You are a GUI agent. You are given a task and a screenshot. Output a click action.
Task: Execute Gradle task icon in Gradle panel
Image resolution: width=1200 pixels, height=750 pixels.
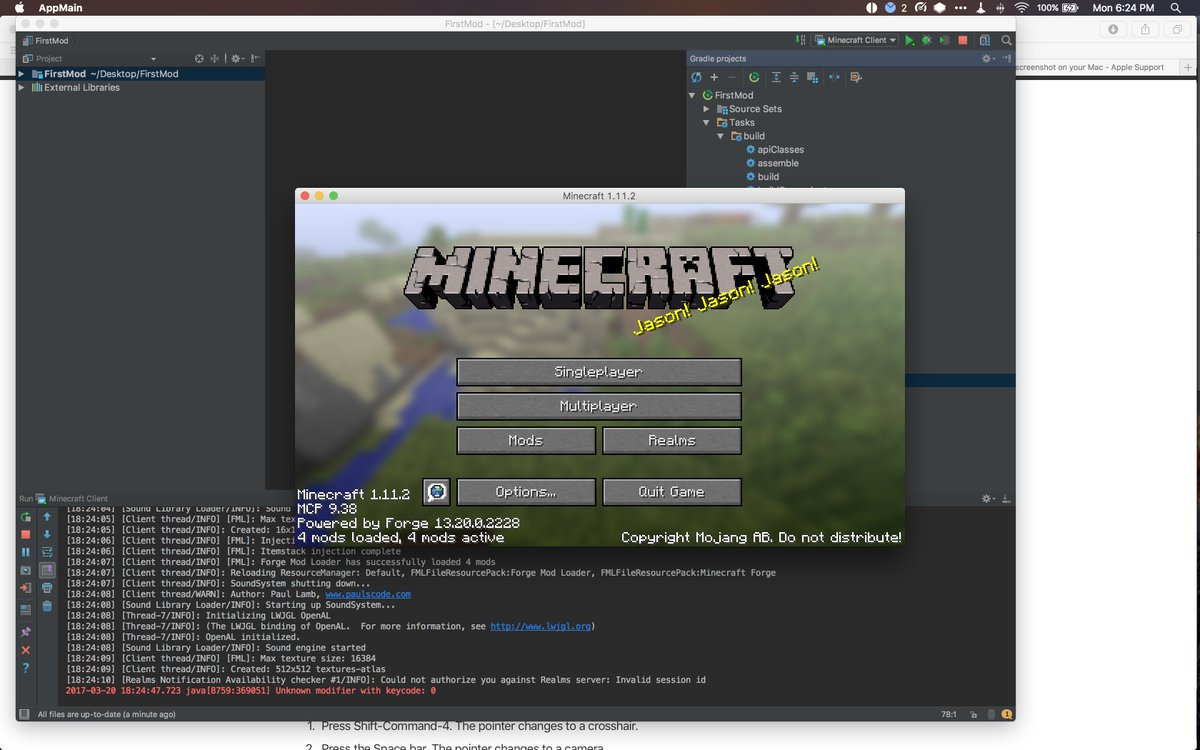point(753,77)
